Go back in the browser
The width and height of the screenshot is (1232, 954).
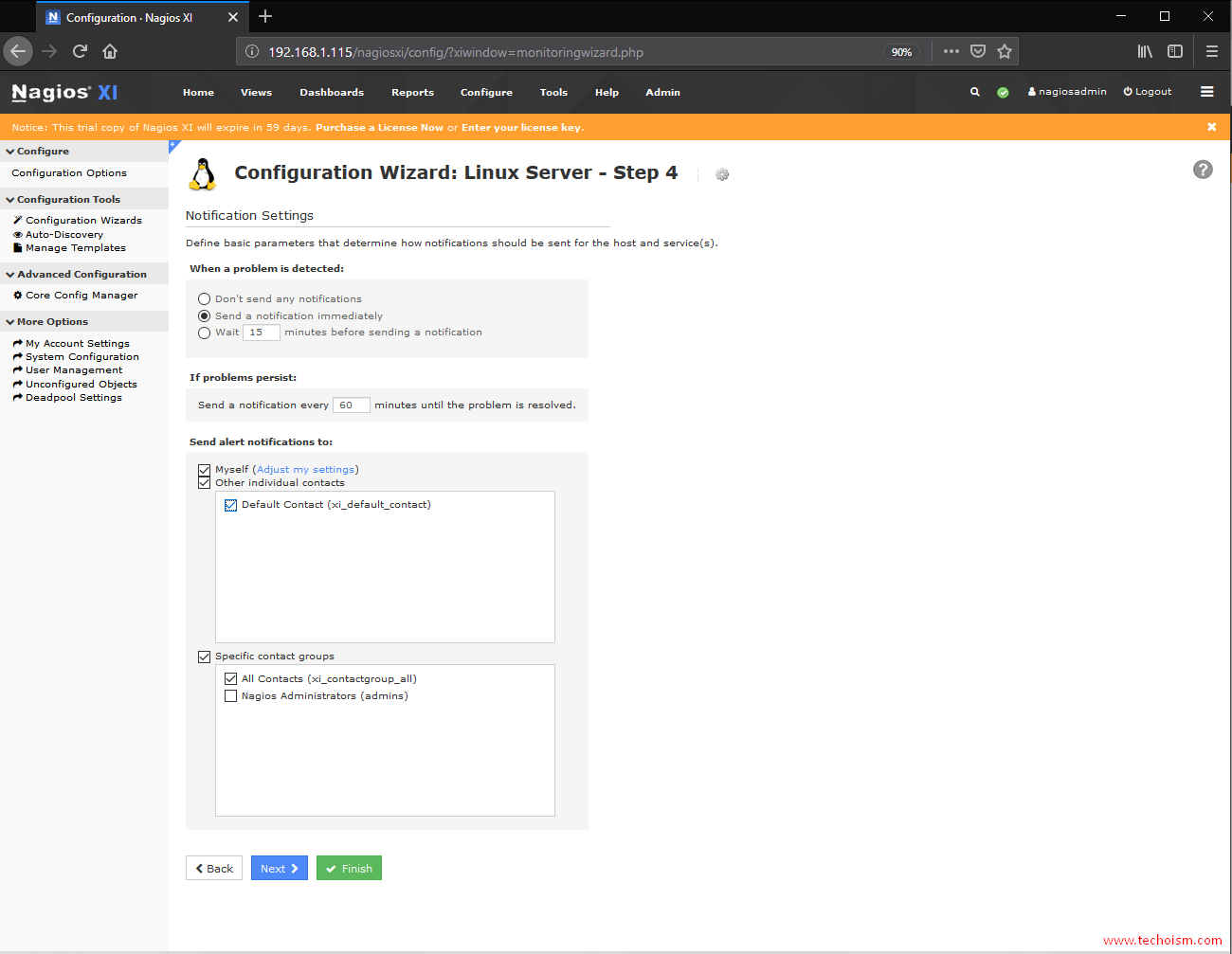tap(18, 51)
